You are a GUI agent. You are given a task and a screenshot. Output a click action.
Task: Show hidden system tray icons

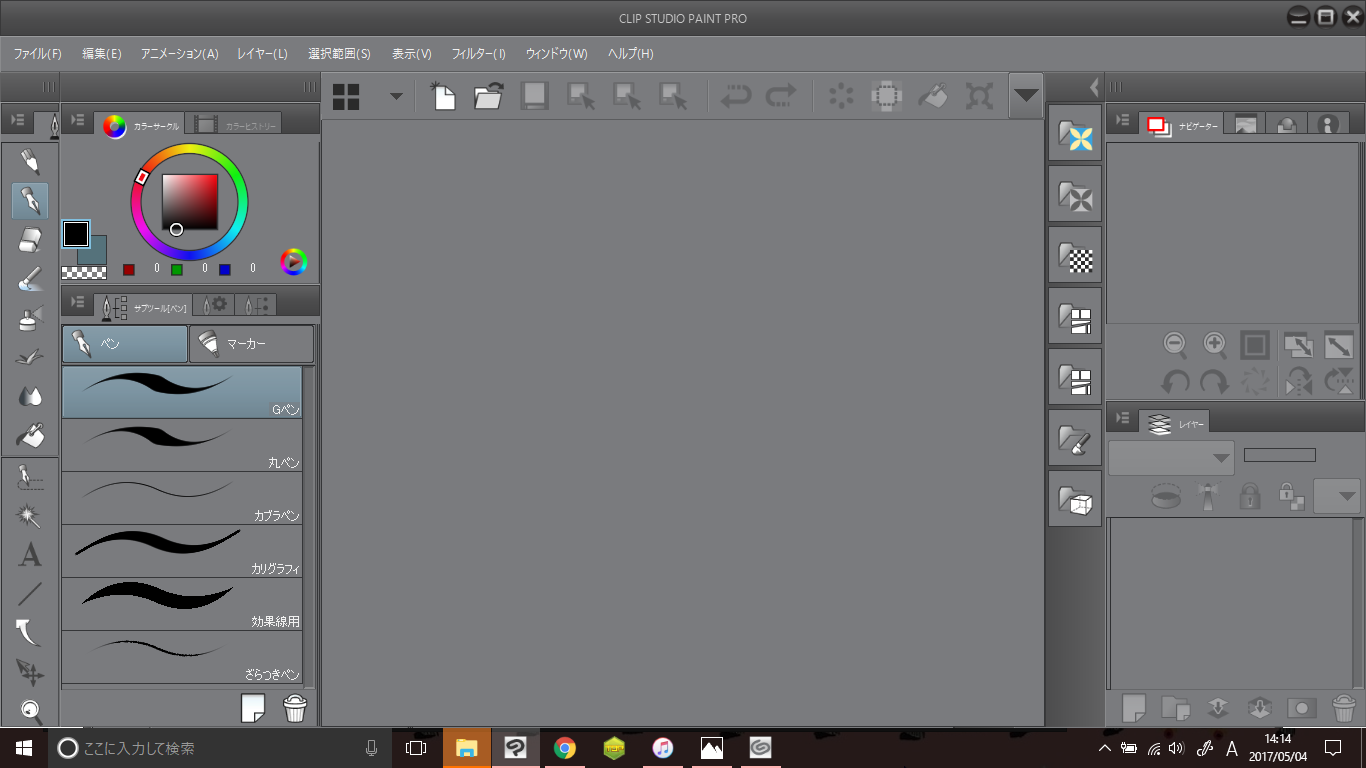tap(1105, 748)
